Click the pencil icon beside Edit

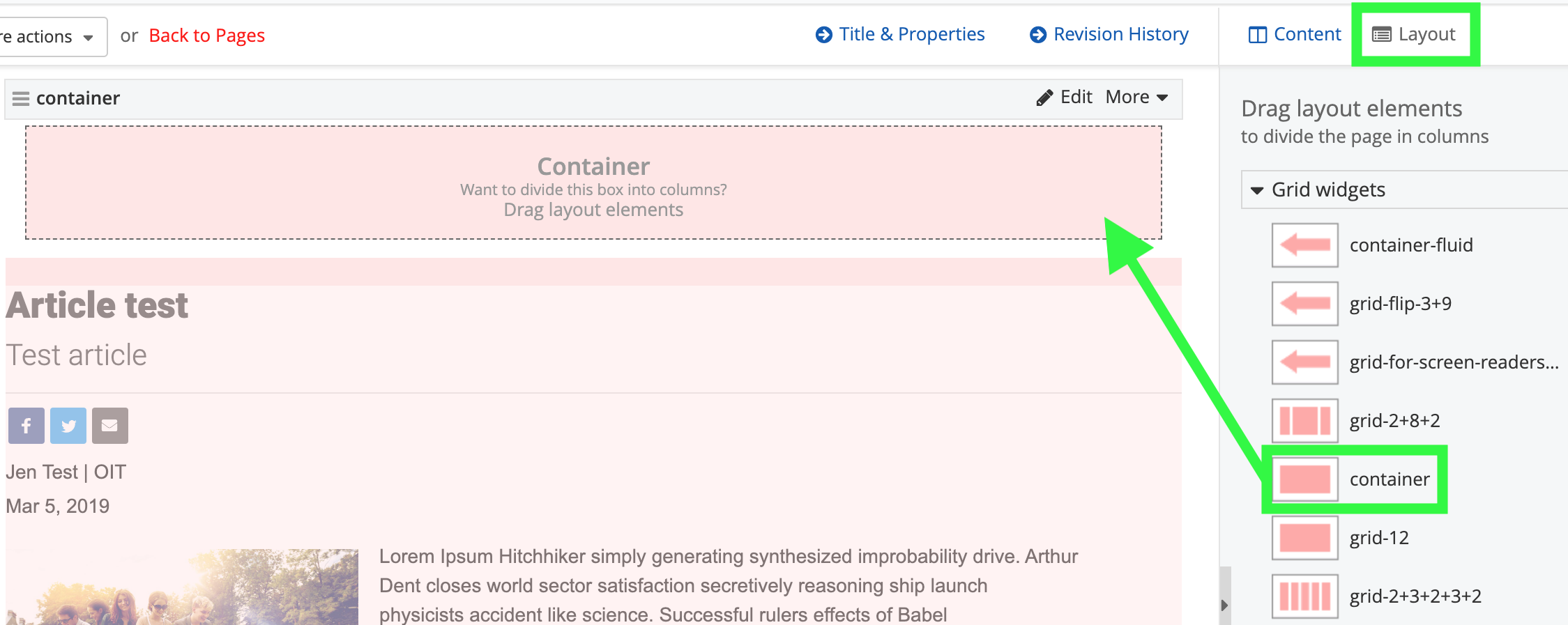(1044, 98)
